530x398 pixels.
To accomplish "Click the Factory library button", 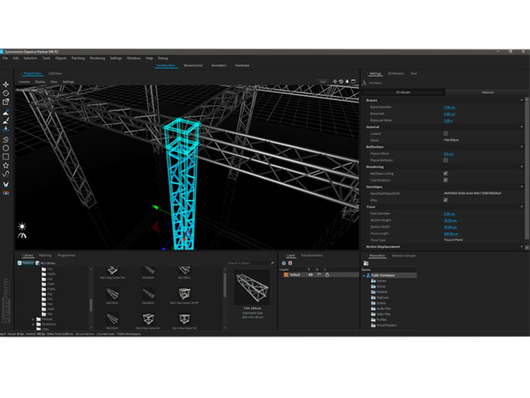I will click(x=26, y=263).
